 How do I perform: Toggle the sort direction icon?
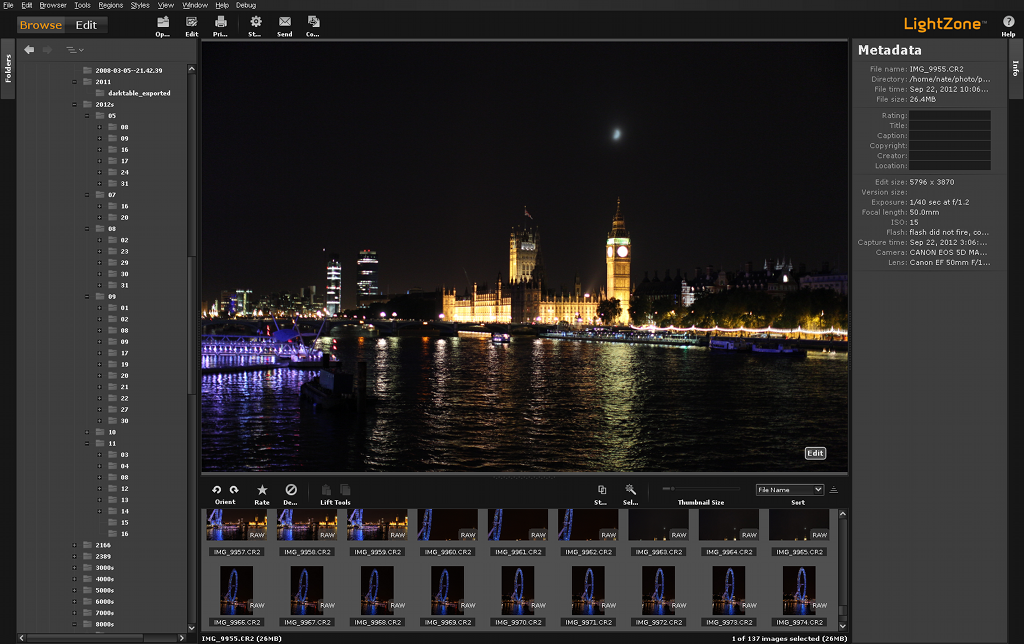pyautogui.click(x=834, y=490)
